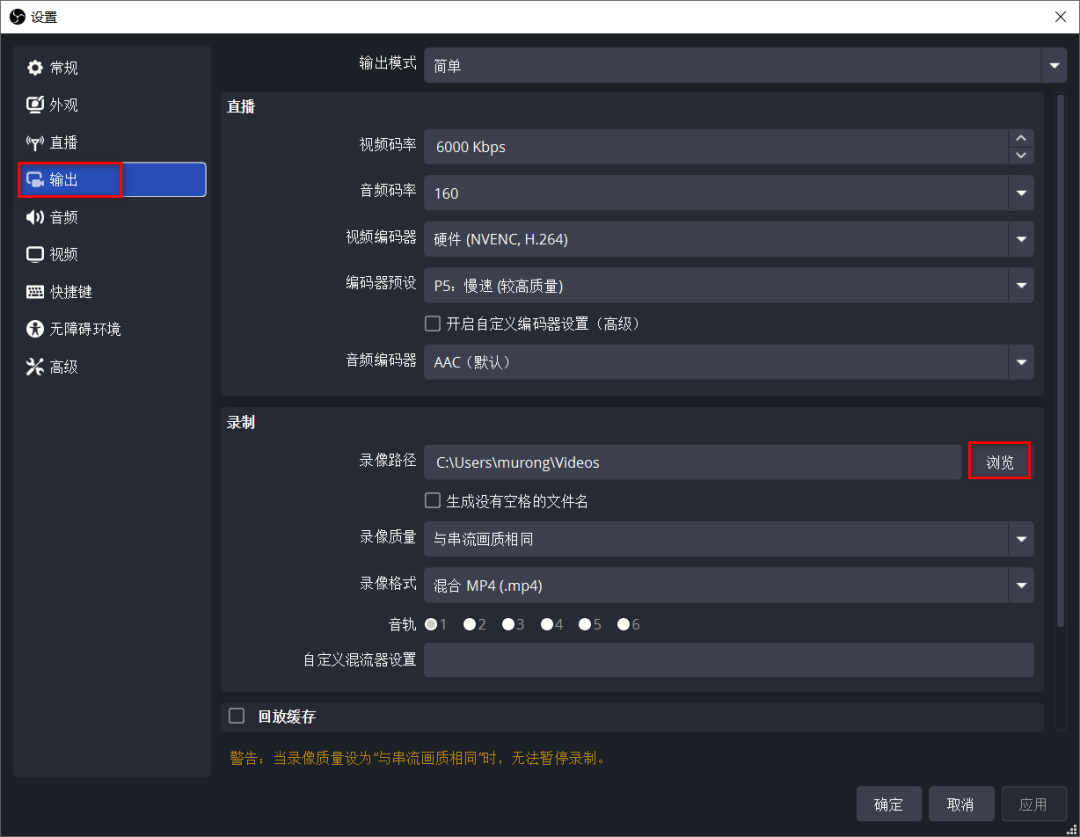Image resolution: width=1080 pixels, height=837 pixels.
Task: Expand the 视频编码器 dropdown list
Action: pos(1021,239)
